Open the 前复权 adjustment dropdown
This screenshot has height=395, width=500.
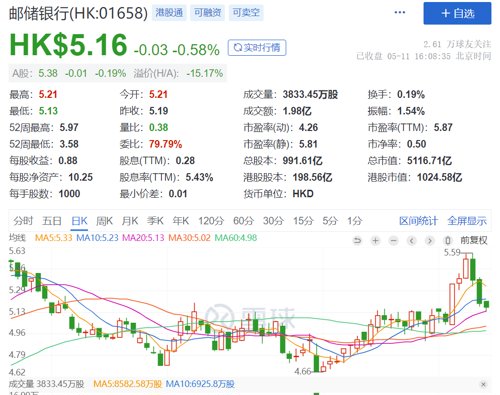pyautogui.click(x=474, y=240)
